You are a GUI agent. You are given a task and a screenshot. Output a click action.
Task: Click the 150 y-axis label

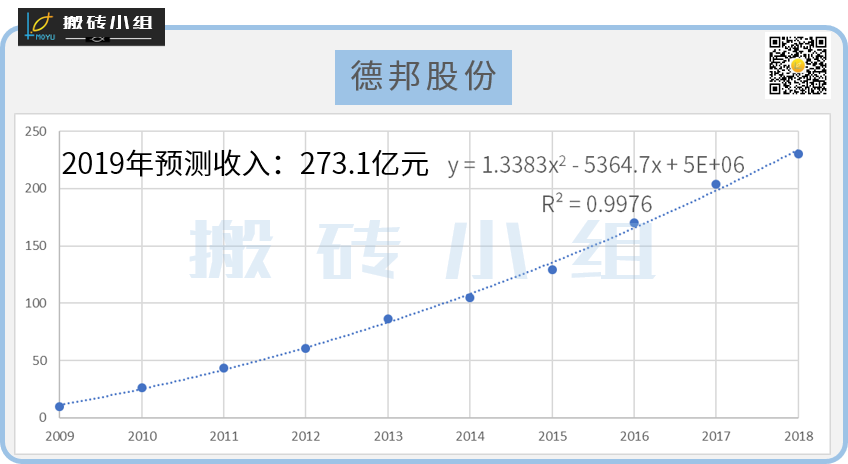[x=36, y=246]
